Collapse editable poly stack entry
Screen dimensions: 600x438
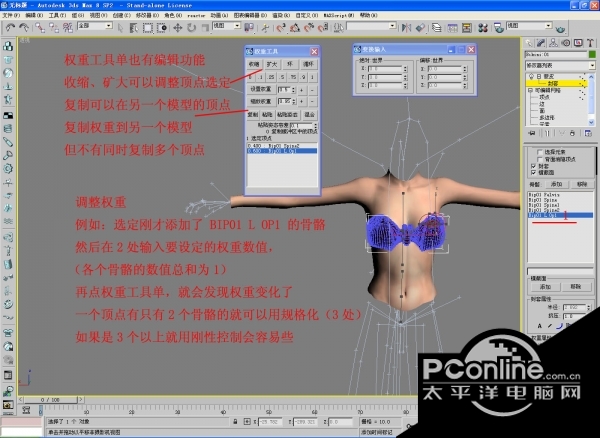tap(530, 90)
